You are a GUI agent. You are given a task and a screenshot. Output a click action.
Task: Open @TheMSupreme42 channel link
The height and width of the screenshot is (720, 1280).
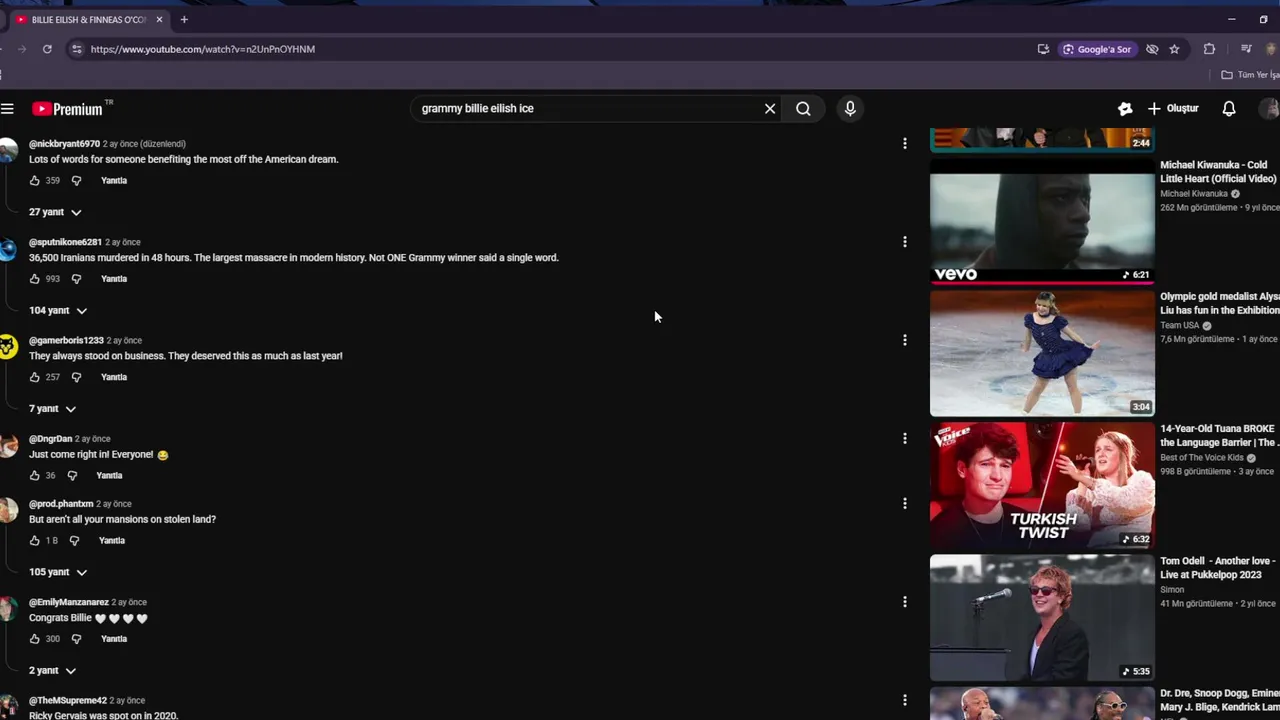point(68,700)
